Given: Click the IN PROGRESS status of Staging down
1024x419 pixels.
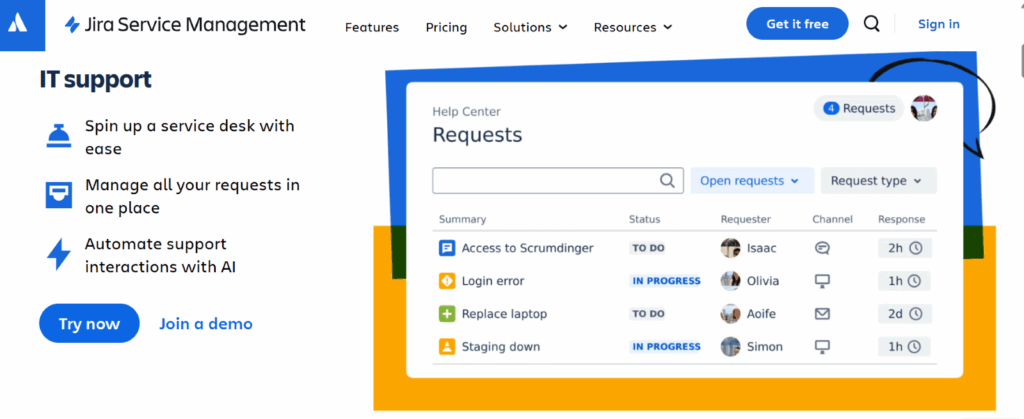Looking at the screenshot, I should click(x=665, y=347).
